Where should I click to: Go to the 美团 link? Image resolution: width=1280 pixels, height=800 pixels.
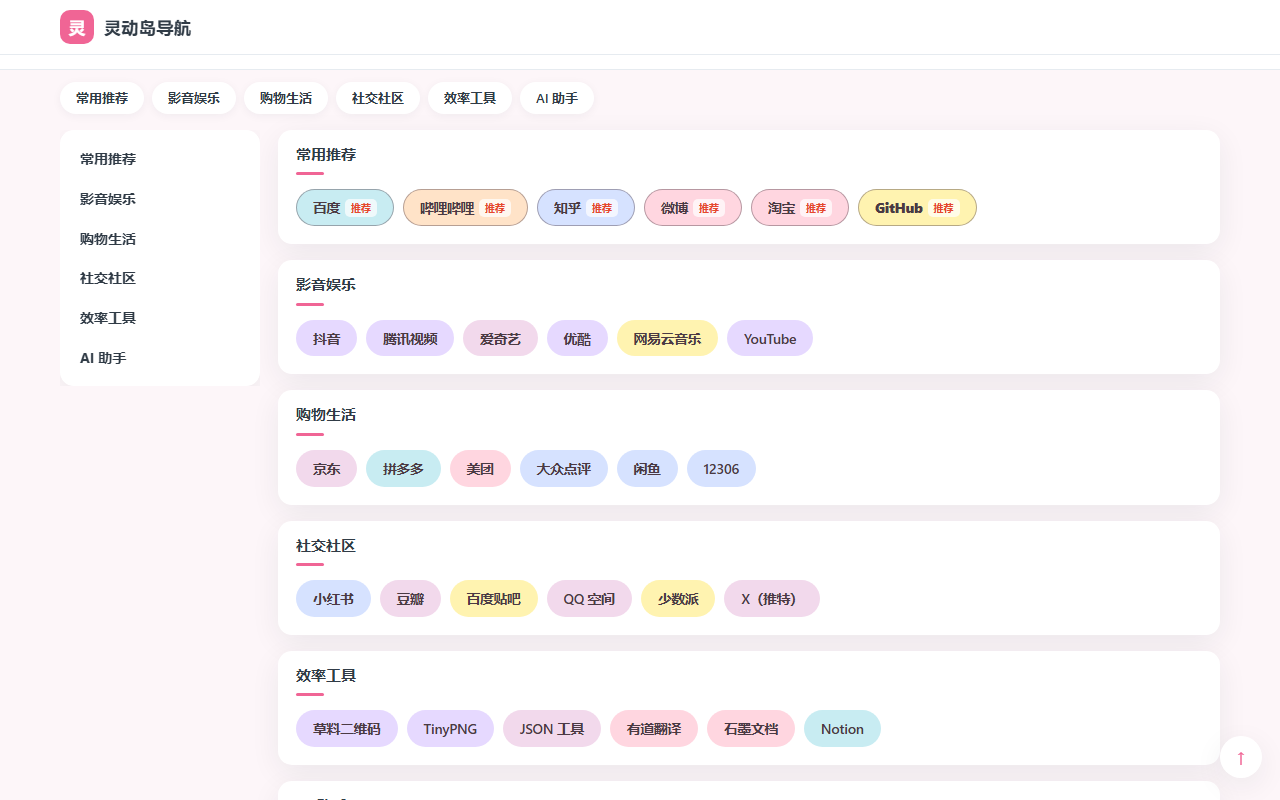480,469
